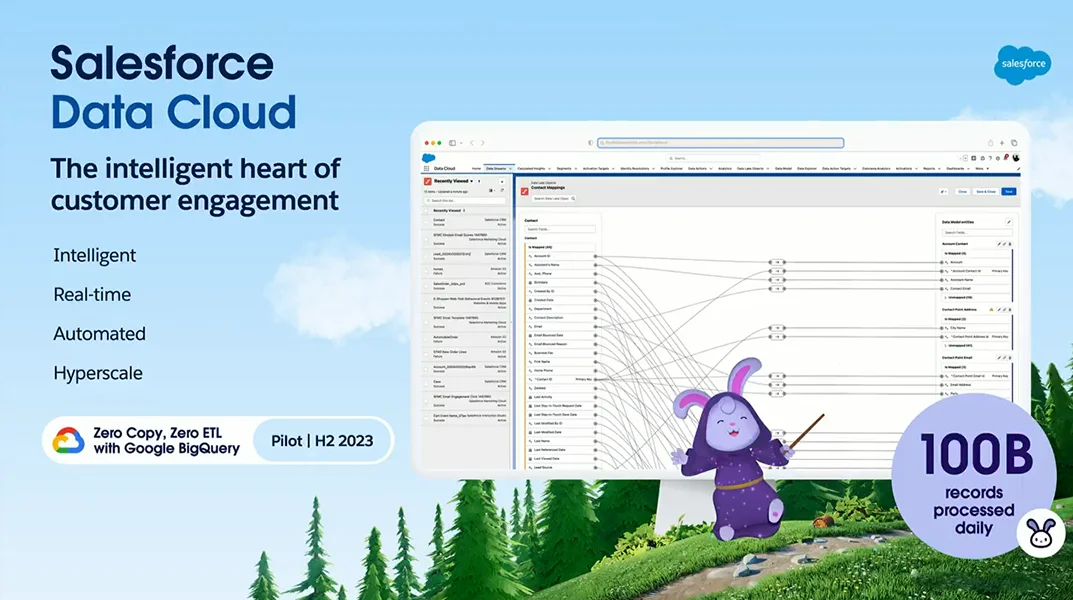Click the Salesforce cloud logo in the app header
This screenshot has height=600, width=1073.
[427, 158]
